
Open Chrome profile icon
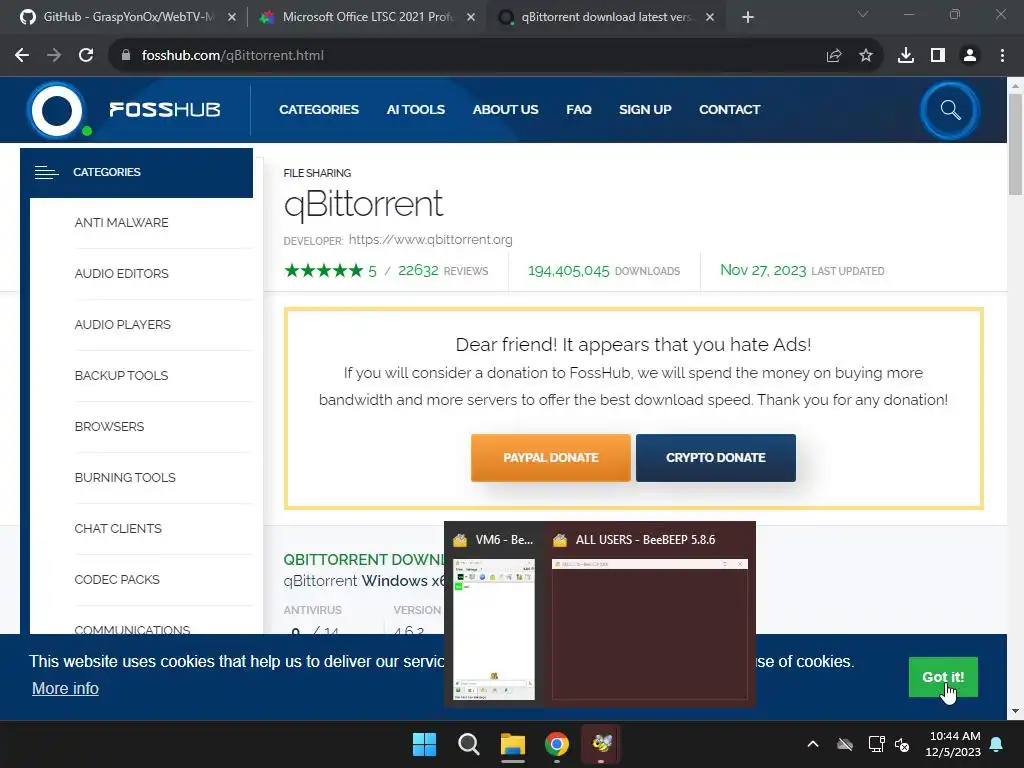pos(970,56)
